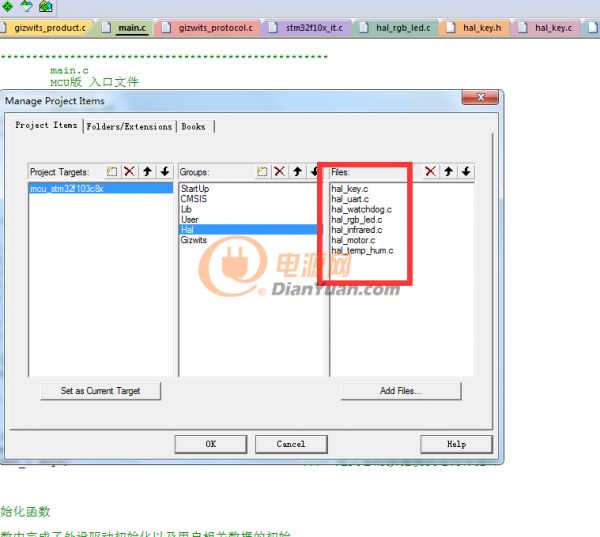Move the selected file down
Viewport: 600px width, 537px height.
(466, 171)
